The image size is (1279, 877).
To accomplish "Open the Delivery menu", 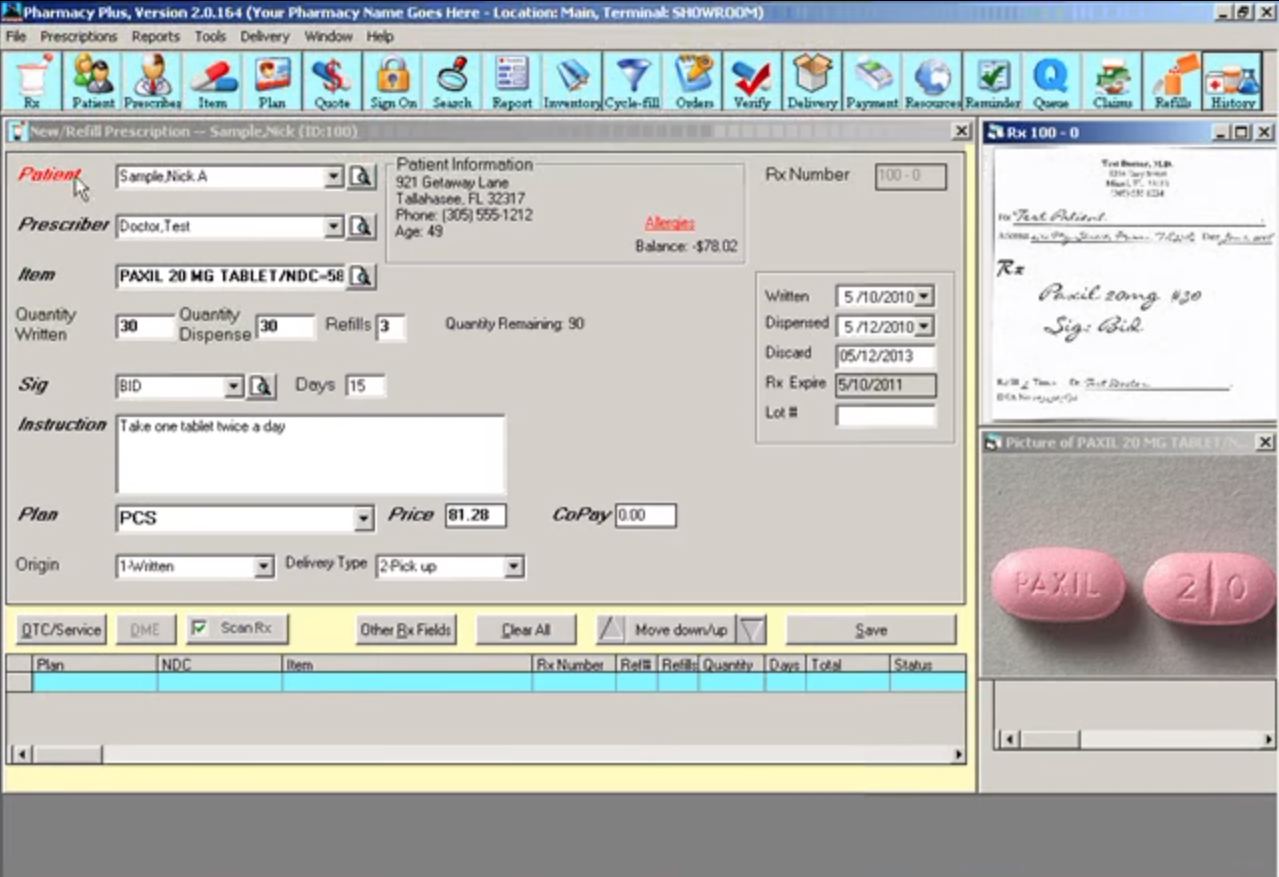I will tap(265, 36).
